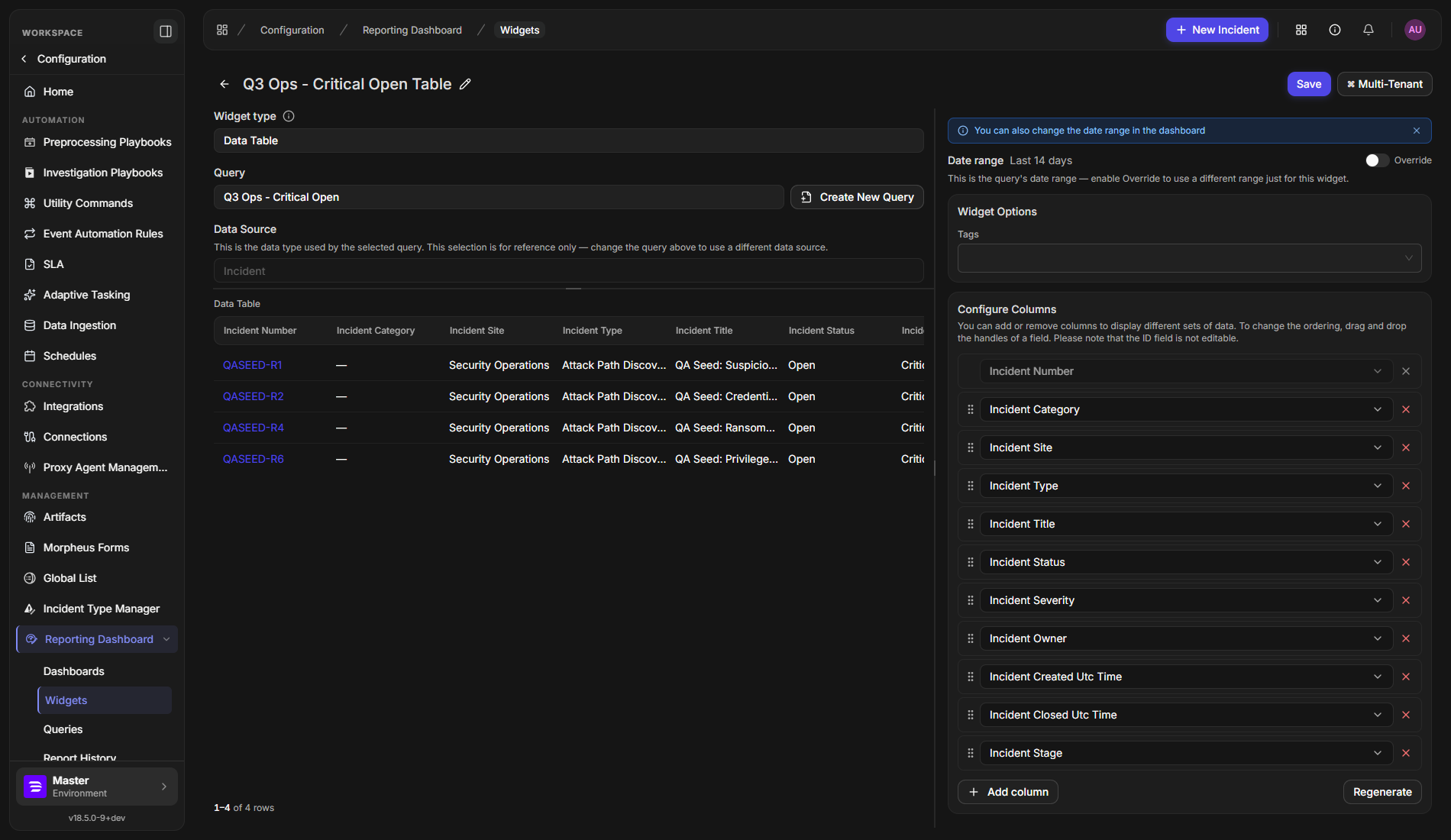The height and width of the screenshot is (840, 1451).
Task: Collapse the sidebar panel icon
Action: tap(165, 31)
